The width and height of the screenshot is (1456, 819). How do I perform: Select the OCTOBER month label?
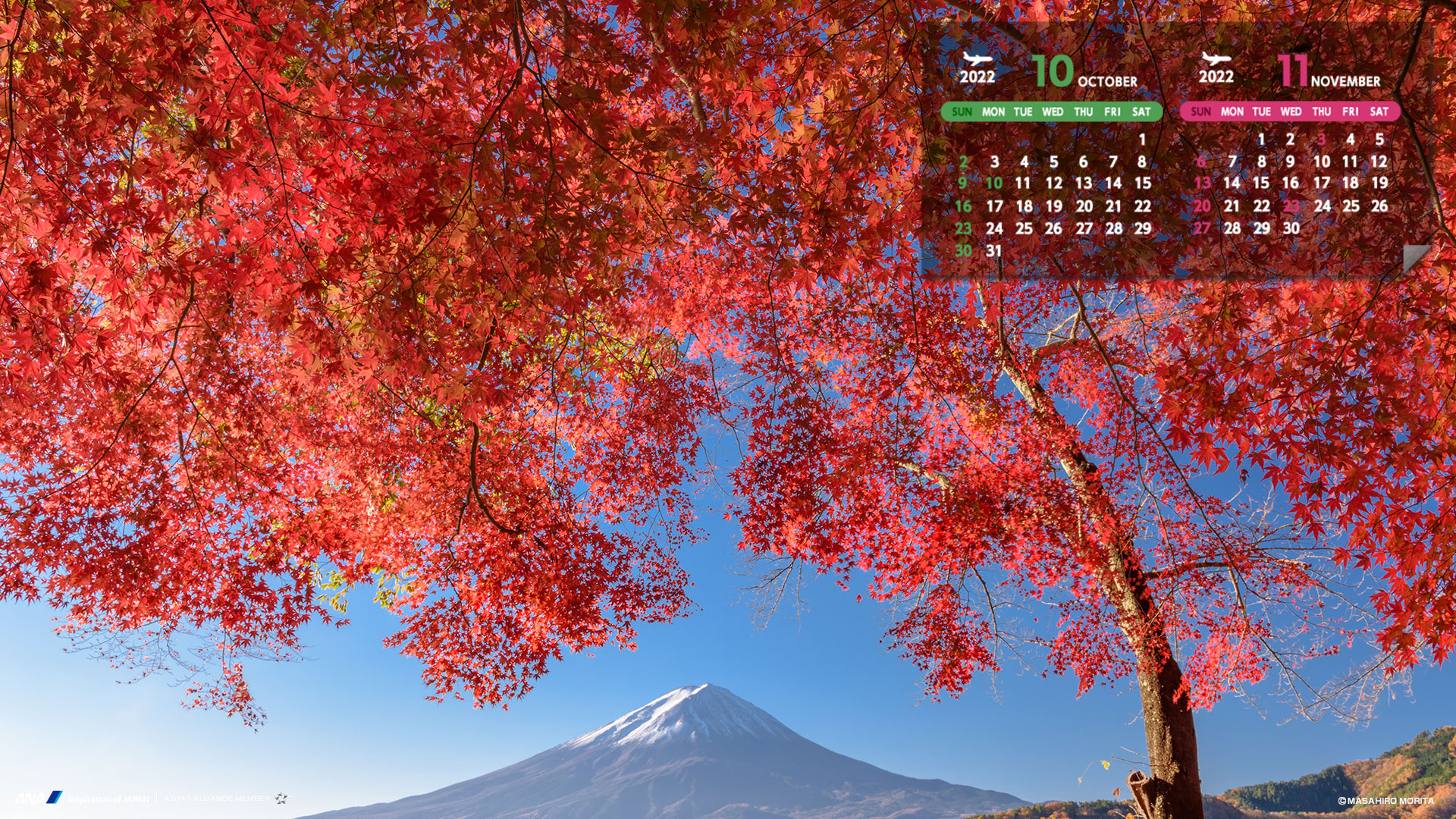[x=1107, y=81]
